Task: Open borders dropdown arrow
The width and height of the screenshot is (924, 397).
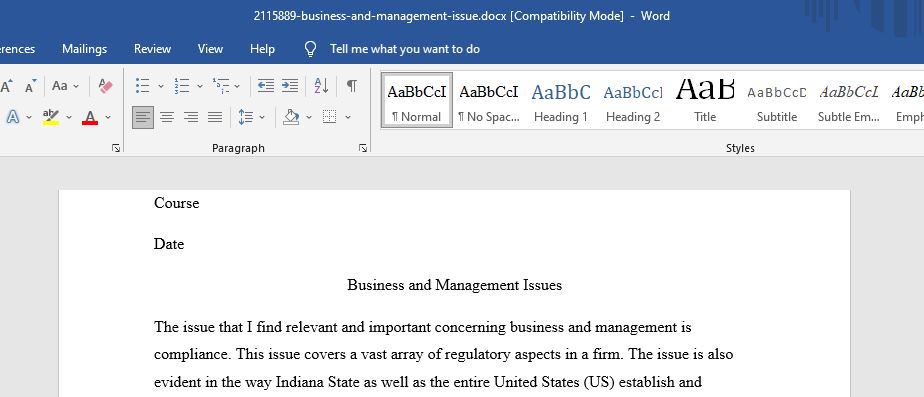Action: [348, 117]
